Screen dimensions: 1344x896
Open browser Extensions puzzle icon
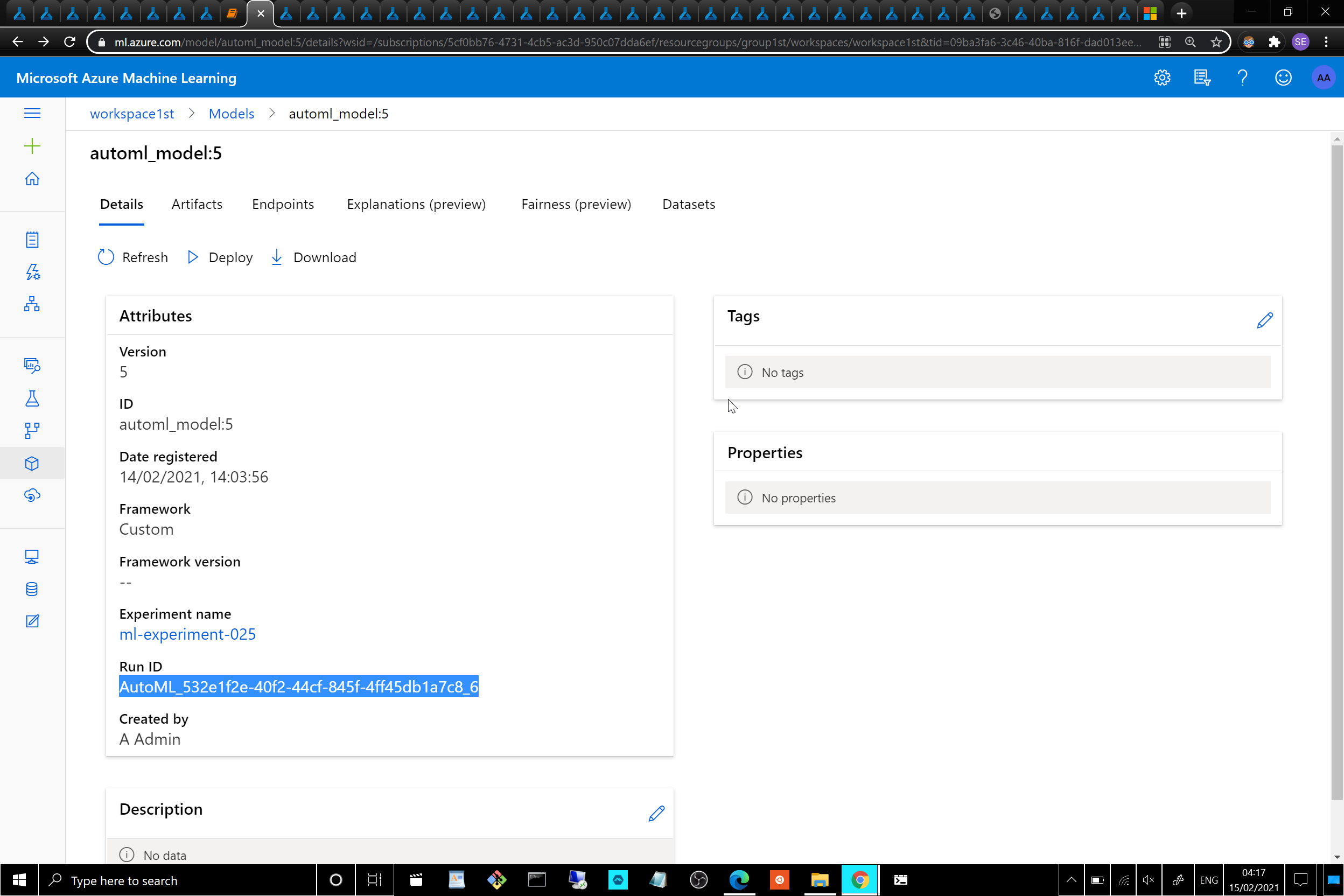pyautogui.click(x=1275, y=41)
